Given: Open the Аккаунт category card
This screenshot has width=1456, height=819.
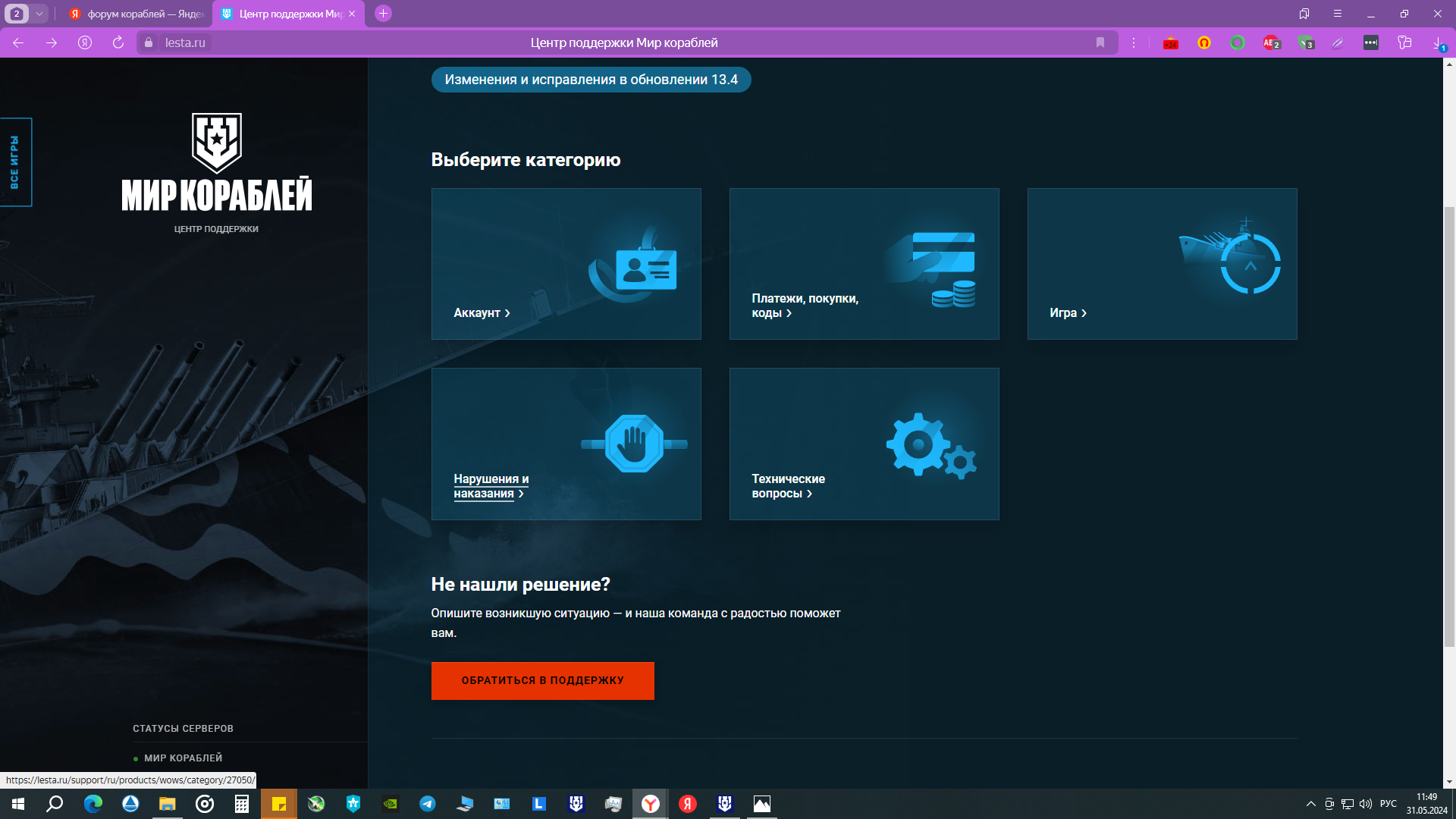Looking at the screenshot, I should pos(566,264).
